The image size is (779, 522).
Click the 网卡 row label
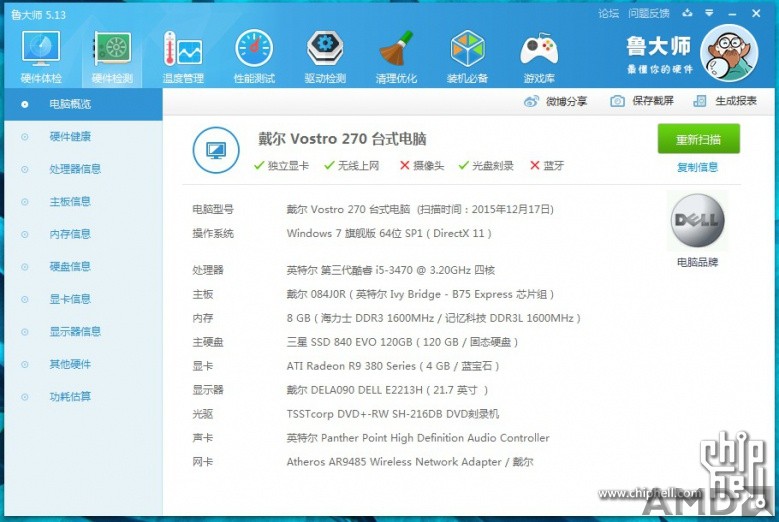(203, 462)
